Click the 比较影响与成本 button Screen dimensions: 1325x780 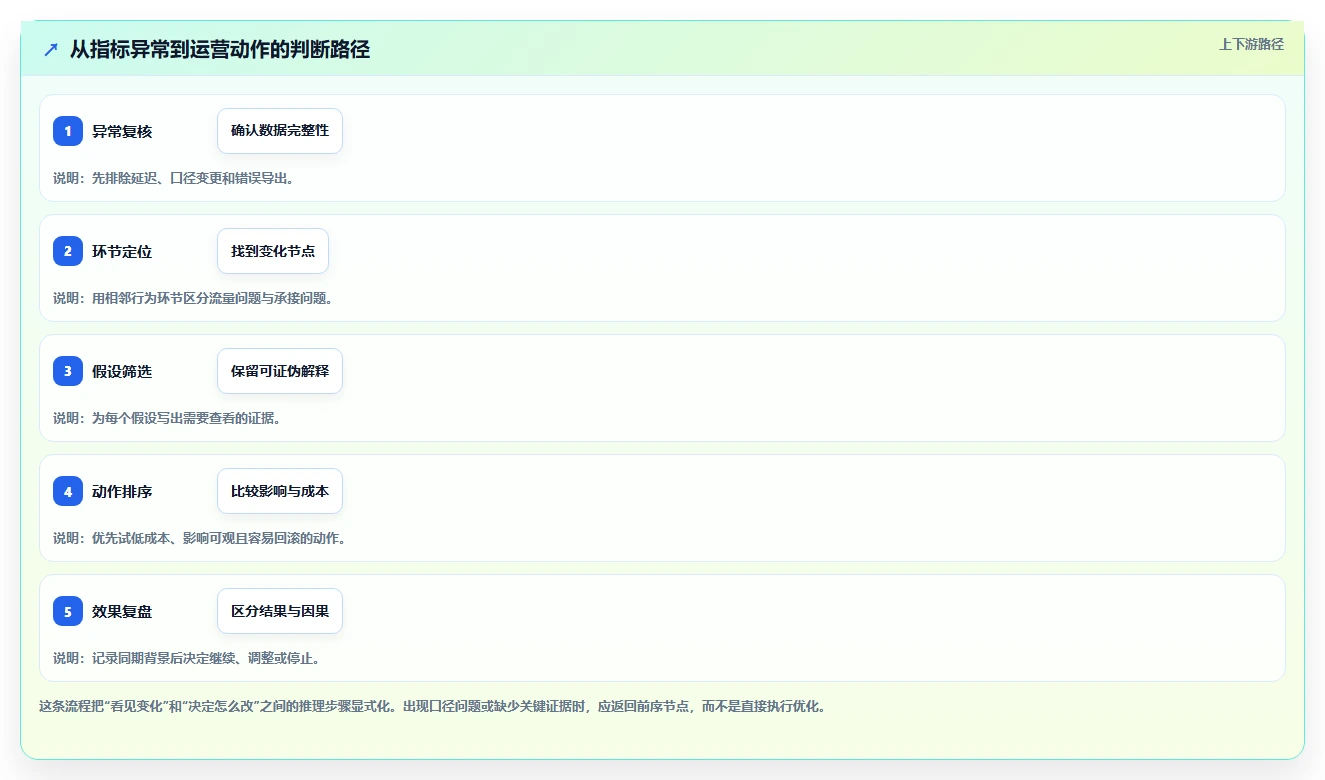(280, 491)
